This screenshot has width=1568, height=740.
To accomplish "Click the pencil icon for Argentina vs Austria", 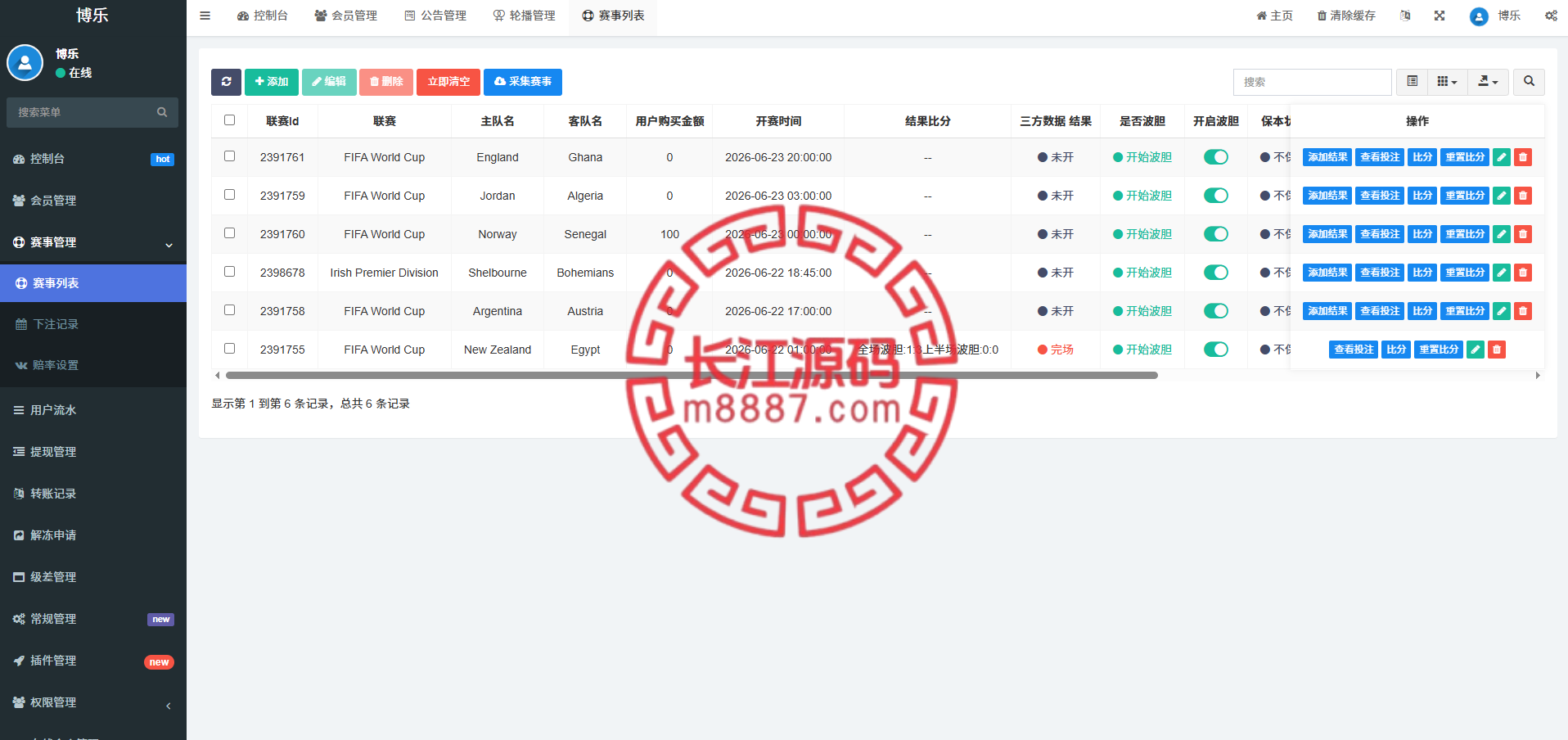I will [x=1502, y=311].
